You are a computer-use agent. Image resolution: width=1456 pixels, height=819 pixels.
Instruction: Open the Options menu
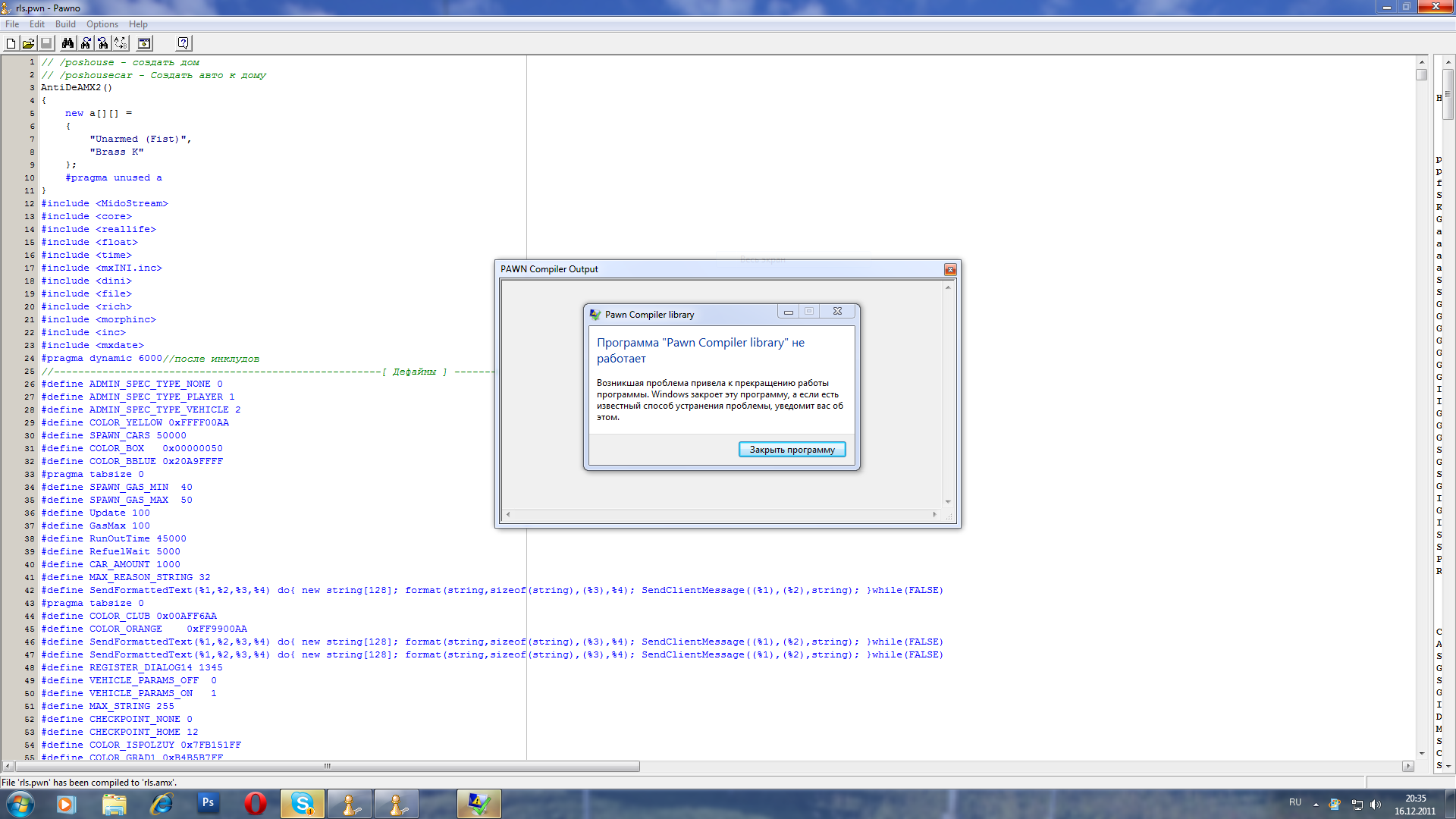(102, 24)
